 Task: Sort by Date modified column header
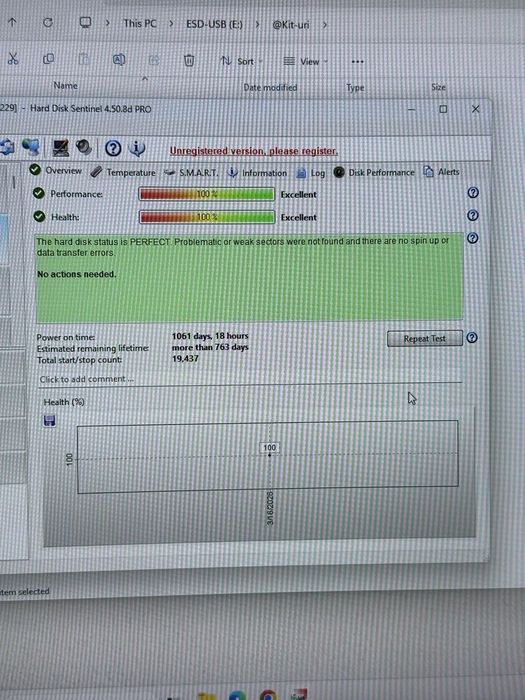(270, 88)
